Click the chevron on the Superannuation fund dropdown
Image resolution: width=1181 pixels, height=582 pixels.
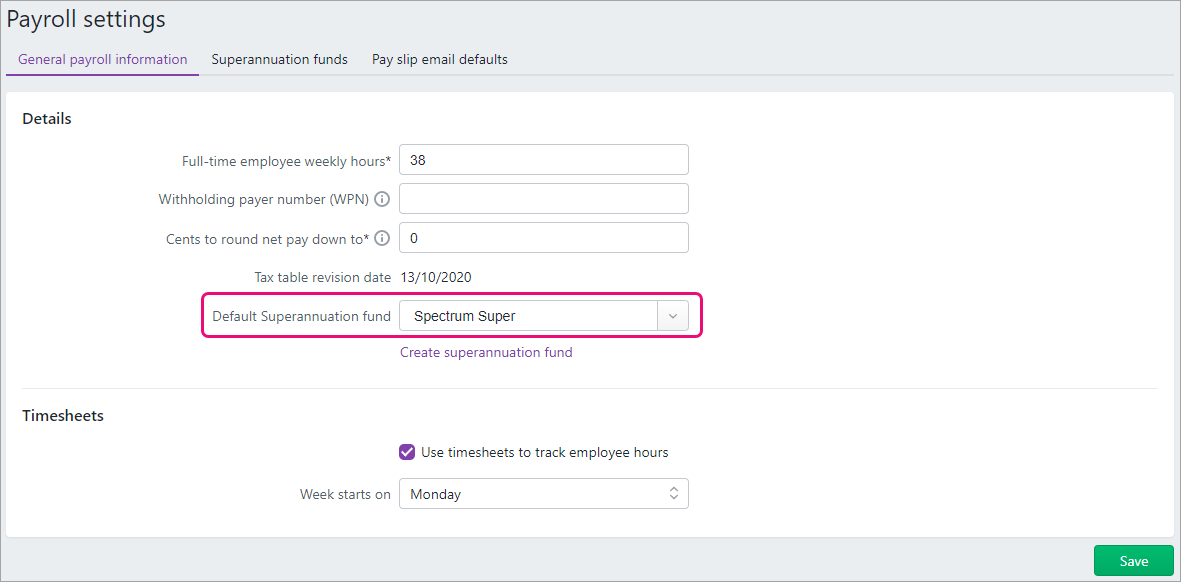(x=673, y=315)
